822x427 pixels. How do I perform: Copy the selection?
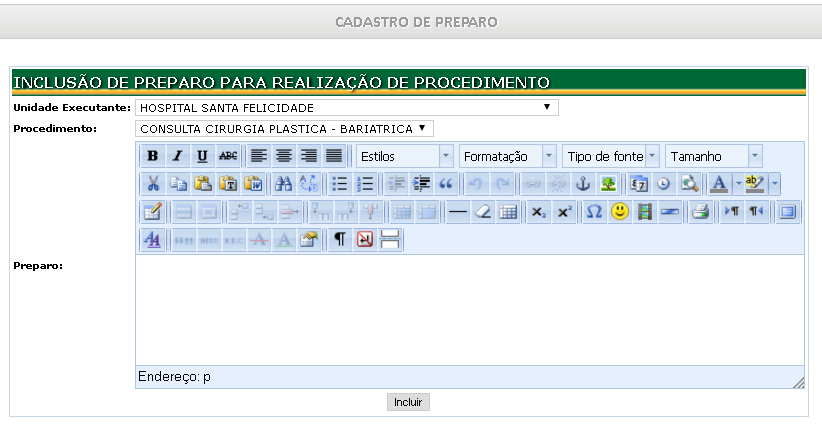[178, 184]
